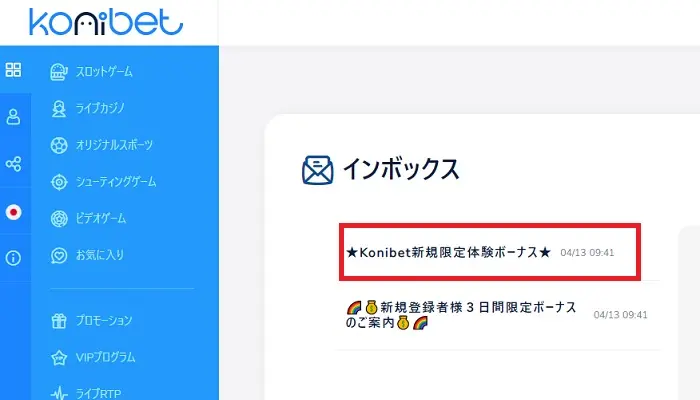Go to VIPプログラム page
The height and width of the screenshot is (400, 700).
[105, 357]
